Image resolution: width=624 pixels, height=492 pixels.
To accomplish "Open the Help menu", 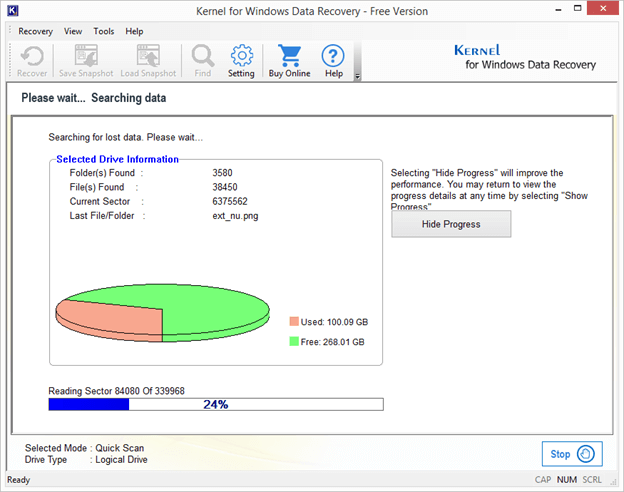I will pos(134,31).
